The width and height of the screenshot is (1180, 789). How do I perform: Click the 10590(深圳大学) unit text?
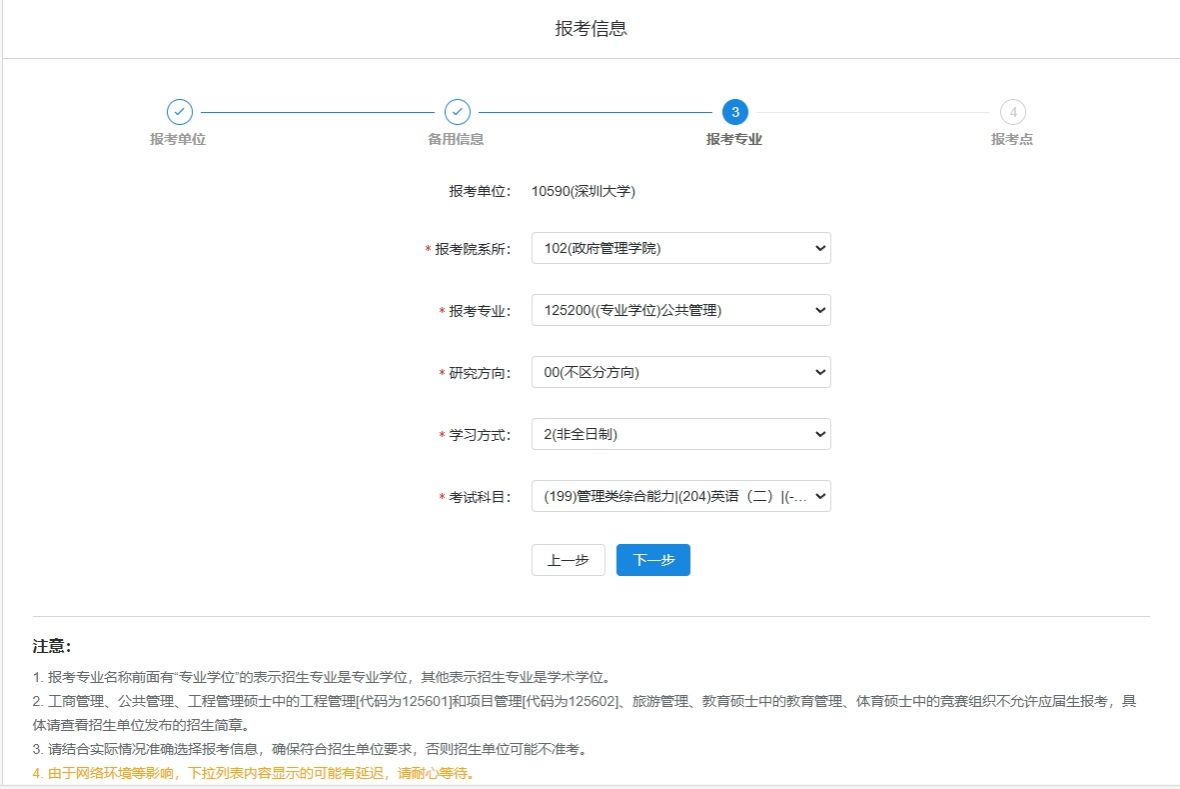pos(583,192)
